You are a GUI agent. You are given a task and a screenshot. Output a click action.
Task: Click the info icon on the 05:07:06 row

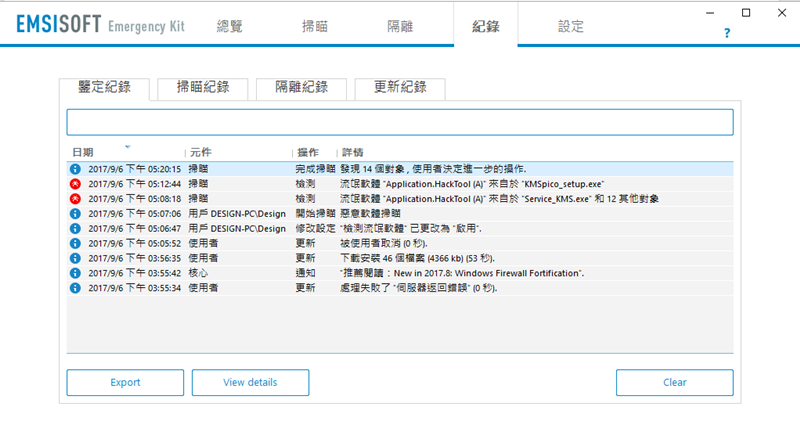coord(75,214)
